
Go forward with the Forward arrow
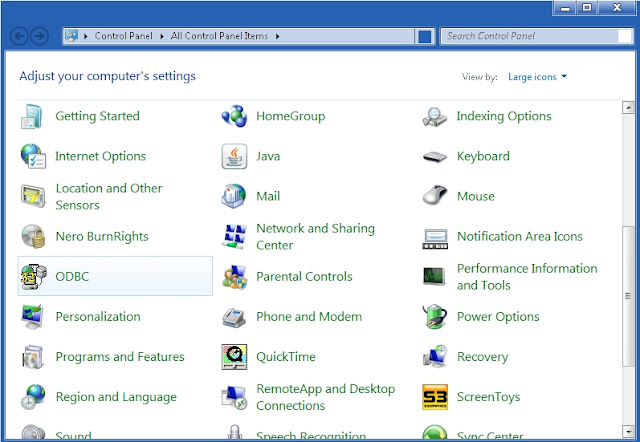tap(39, 36)
